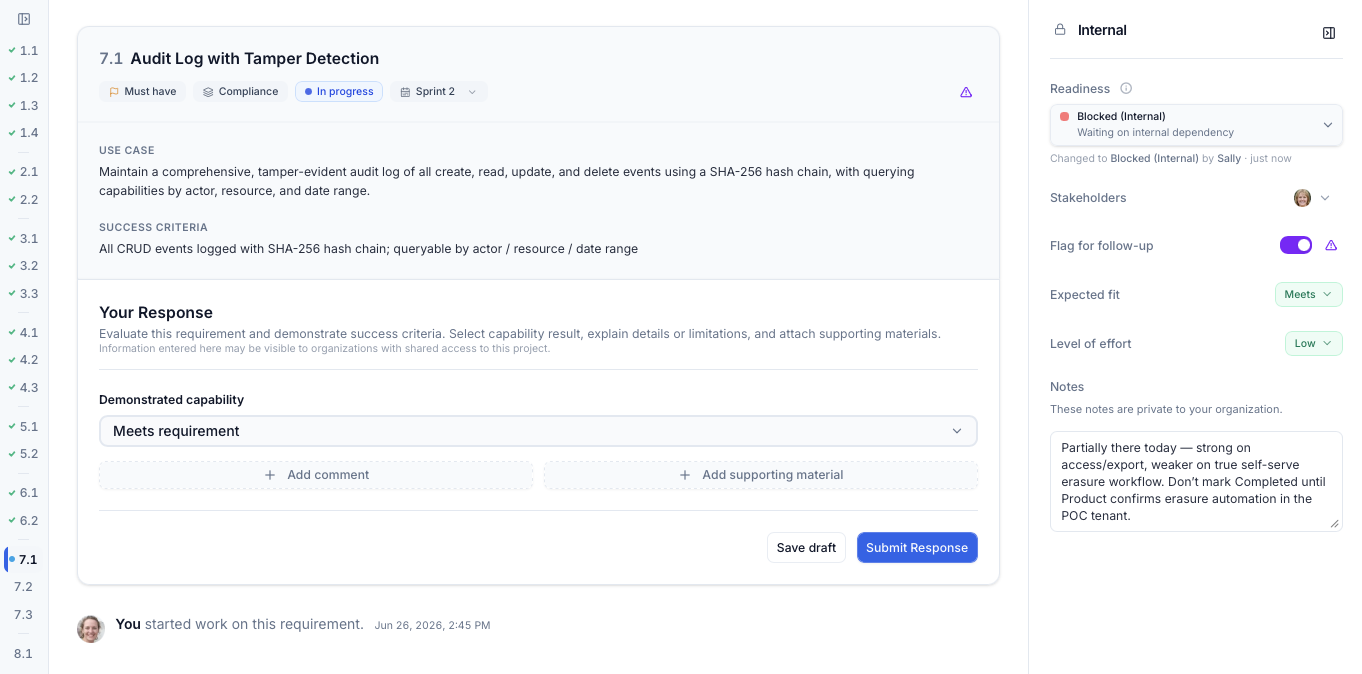Expand the Stakeholders chevron
Screen dimensions: 1362x674
[x=1325, y=198]
